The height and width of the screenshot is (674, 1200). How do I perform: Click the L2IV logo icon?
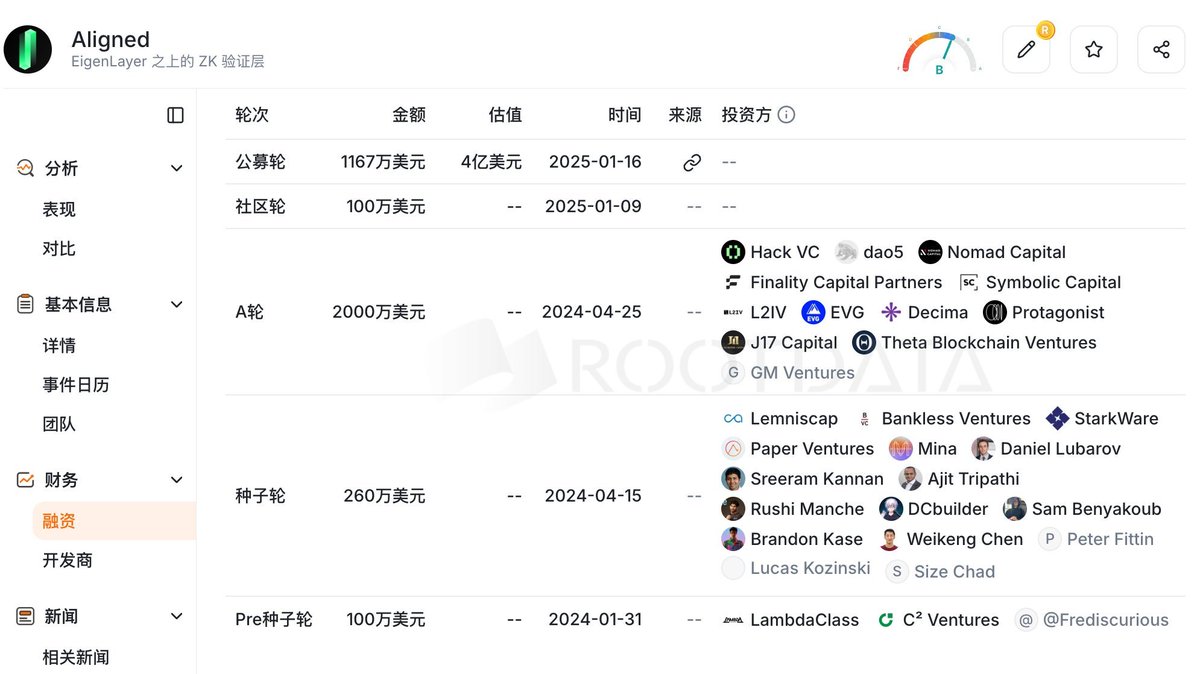pos(733,312)
